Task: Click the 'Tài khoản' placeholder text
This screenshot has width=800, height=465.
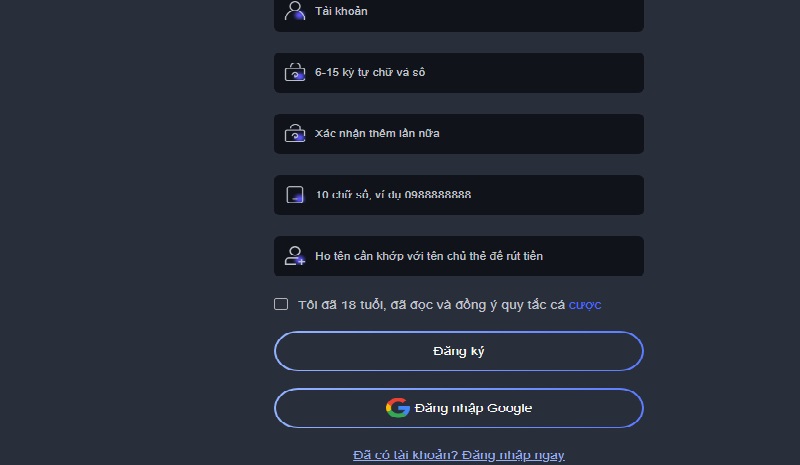Action: pyautogui.click(x=341, y=12)
